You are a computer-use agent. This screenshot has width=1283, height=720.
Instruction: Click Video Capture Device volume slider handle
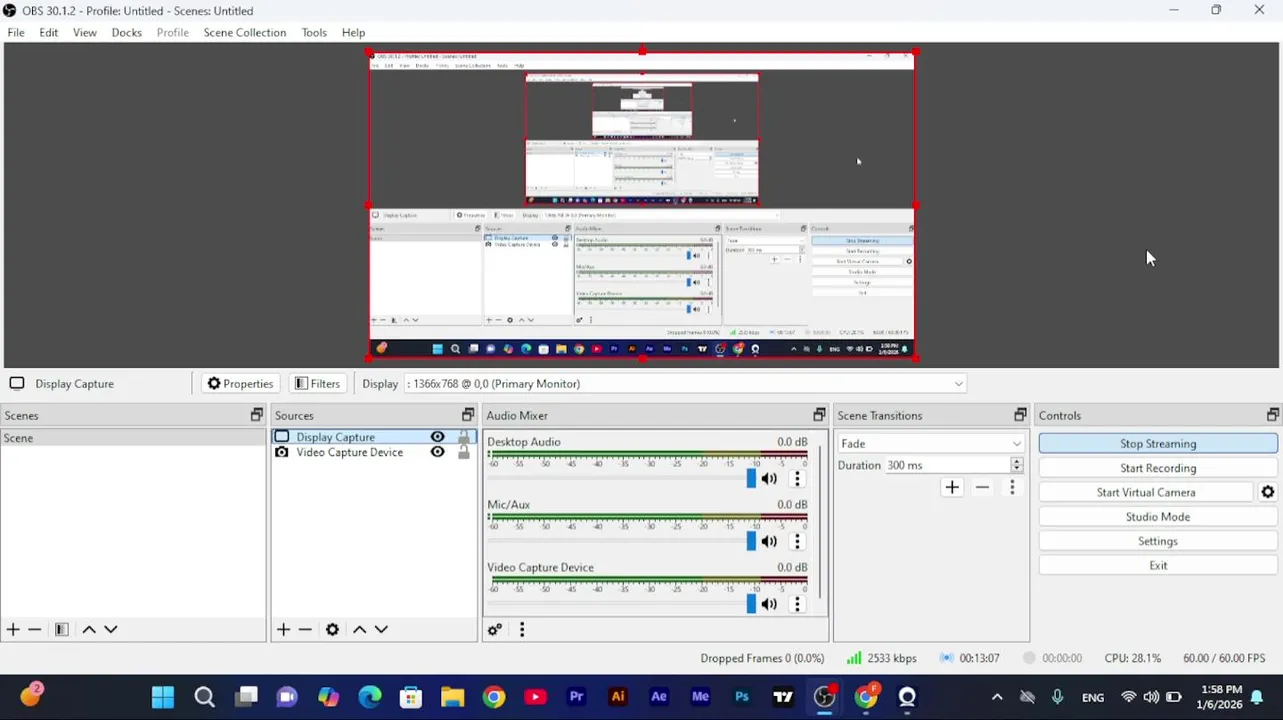click(751, 604)
